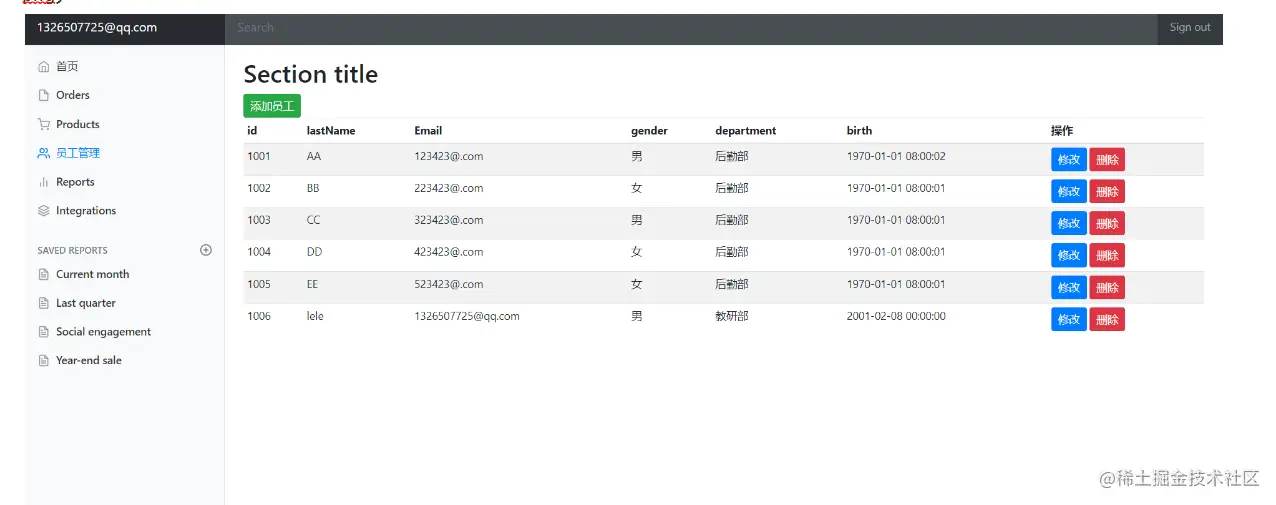Click the users icon beside 员工管理

click(x=43, y=154)
